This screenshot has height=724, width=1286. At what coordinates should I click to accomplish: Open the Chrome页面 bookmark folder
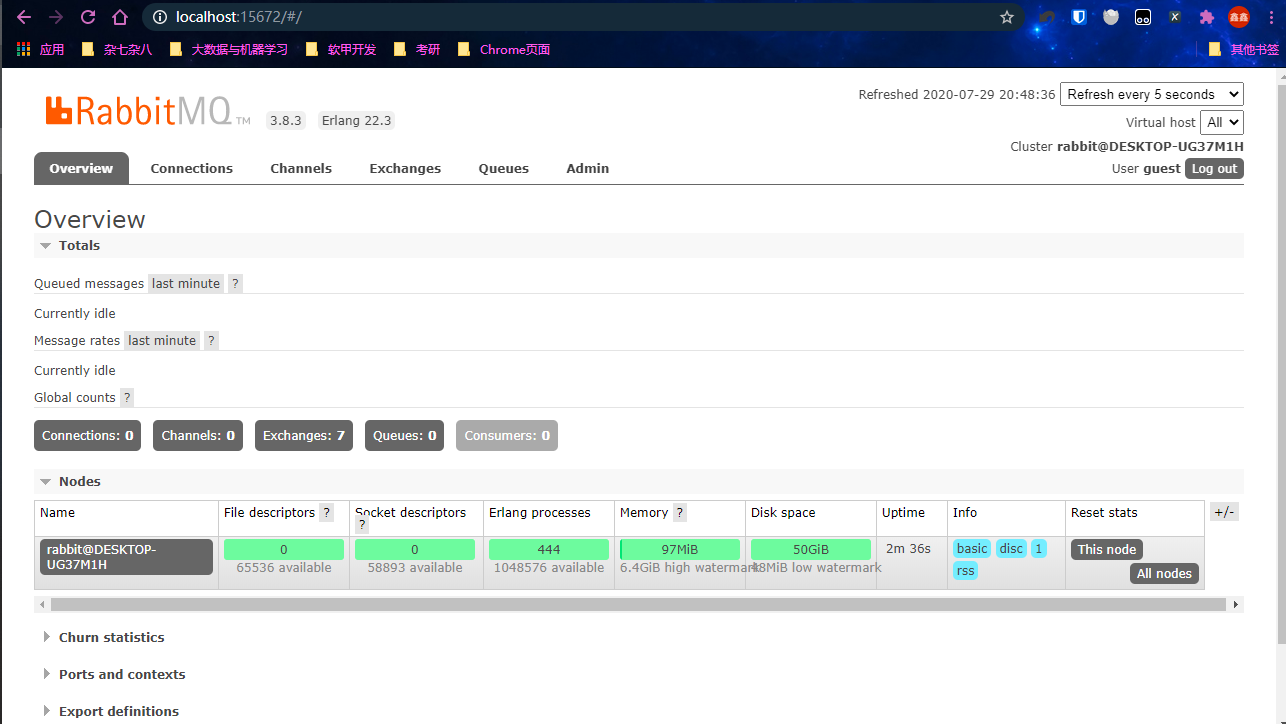pos(503,49)
